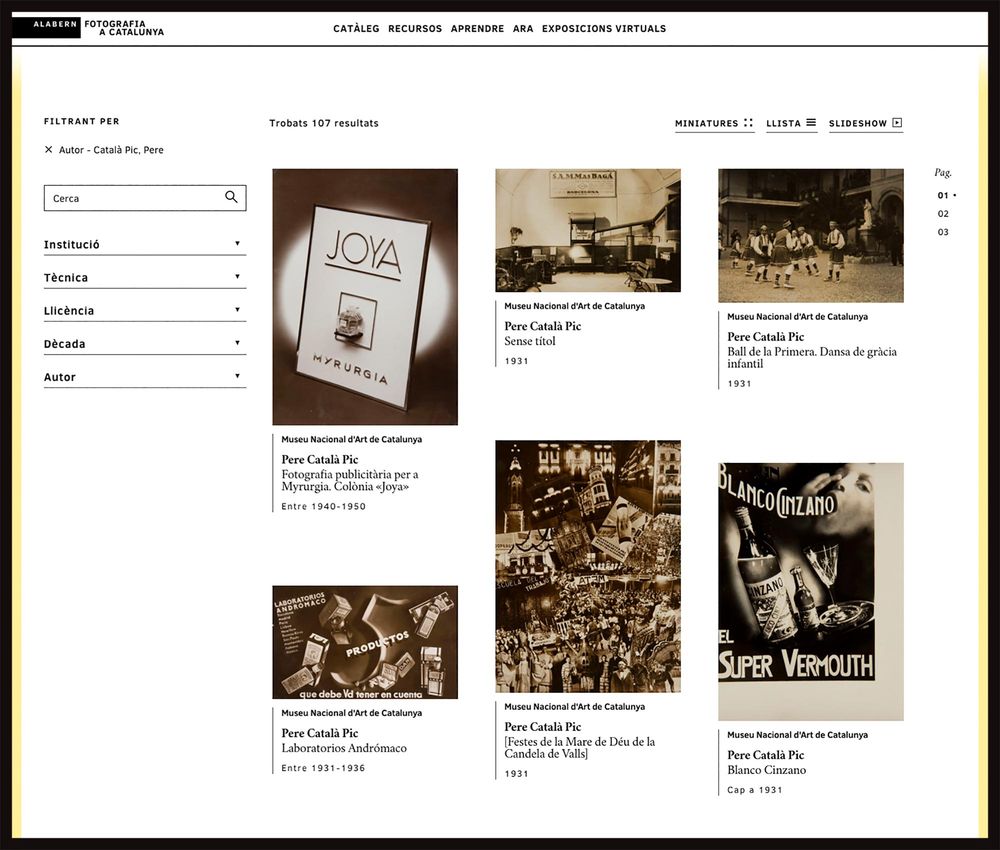Go to page 02
The width and height of the screenshot is (1000, 850).
(943, 214)
